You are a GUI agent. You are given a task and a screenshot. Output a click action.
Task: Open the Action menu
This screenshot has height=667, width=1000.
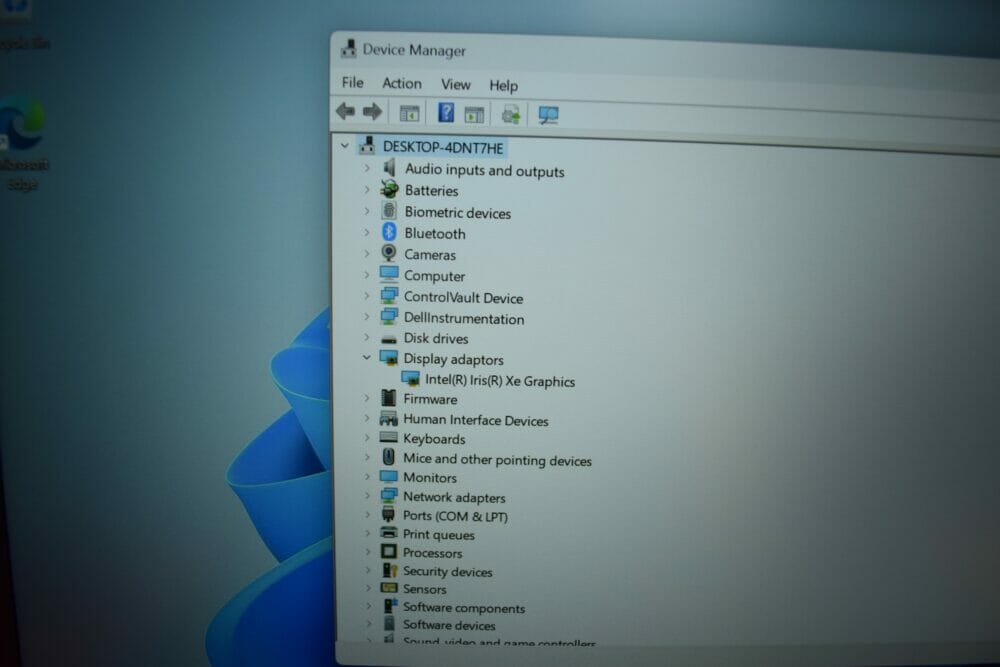click(x=402, y=84)
